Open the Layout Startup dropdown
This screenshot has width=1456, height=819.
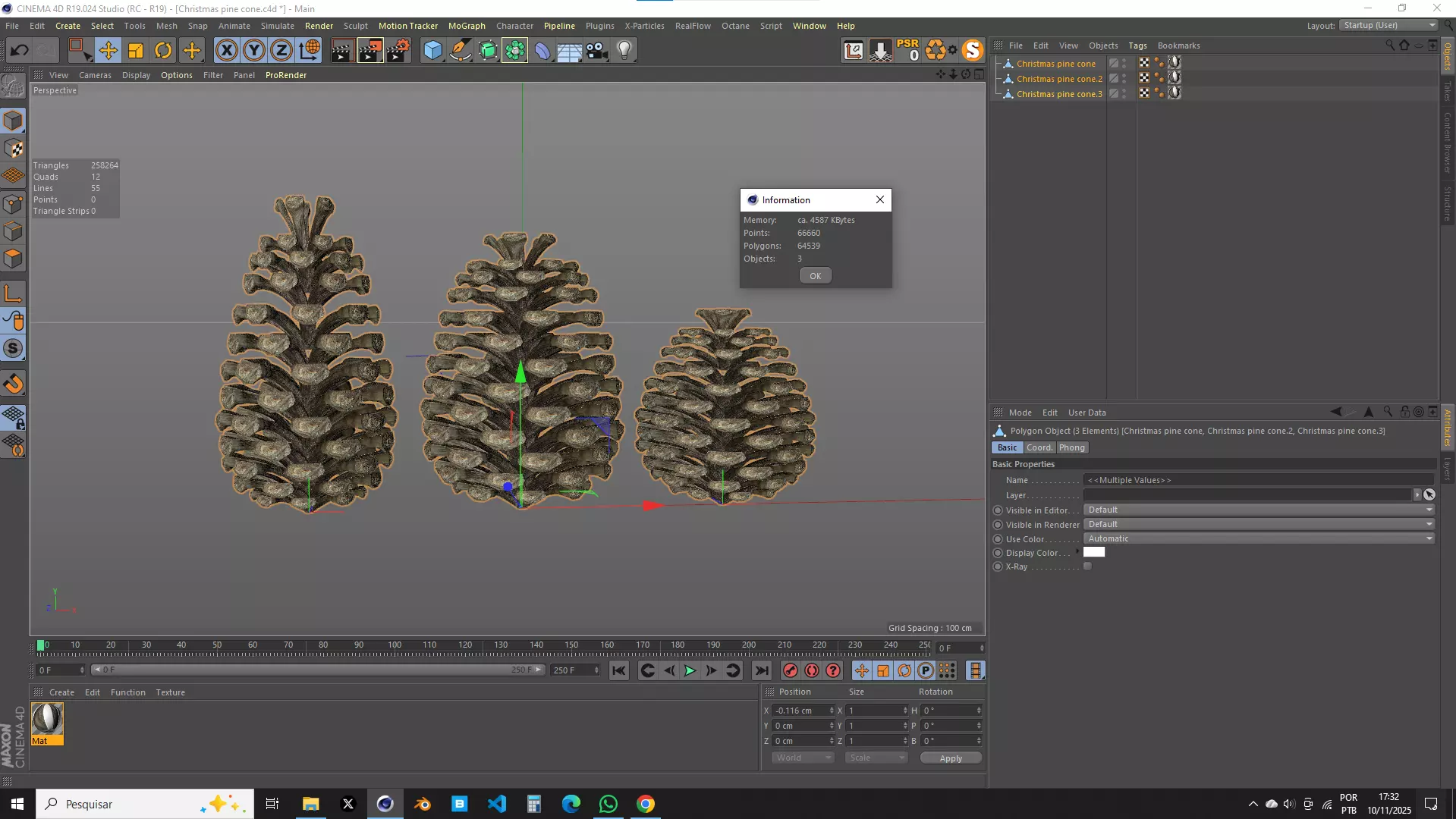tap(1389, 25)
